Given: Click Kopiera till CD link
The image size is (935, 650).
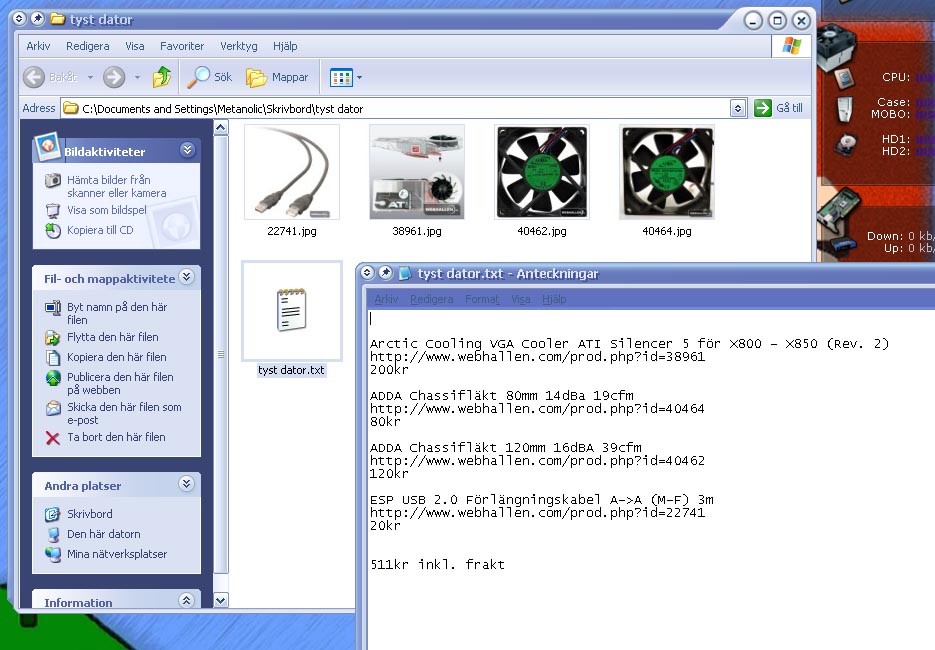Looking at the screenshot, I should (99, 230).
